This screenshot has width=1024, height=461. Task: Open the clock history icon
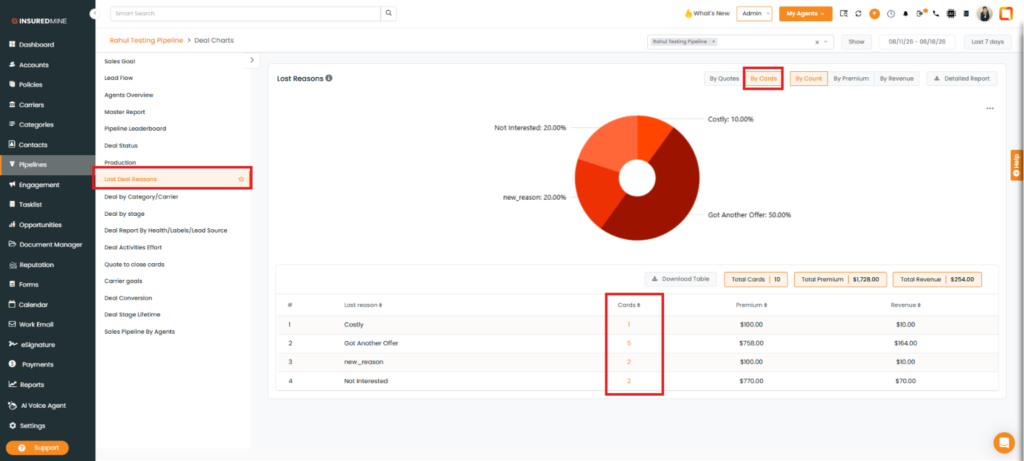(891, 14)
